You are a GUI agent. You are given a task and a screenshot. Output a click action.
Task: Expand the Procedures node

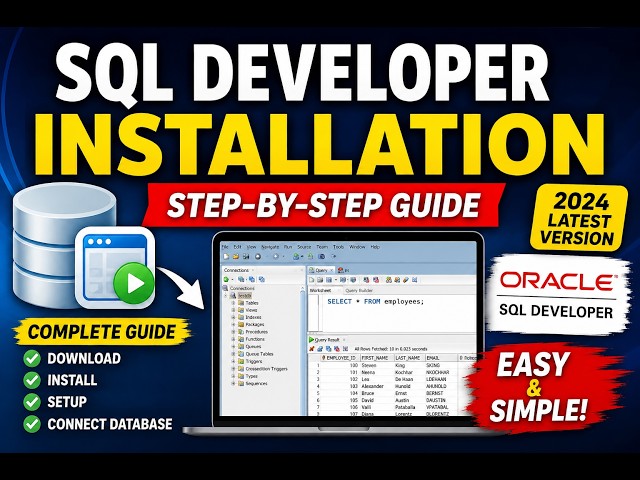tap(233, 332)
